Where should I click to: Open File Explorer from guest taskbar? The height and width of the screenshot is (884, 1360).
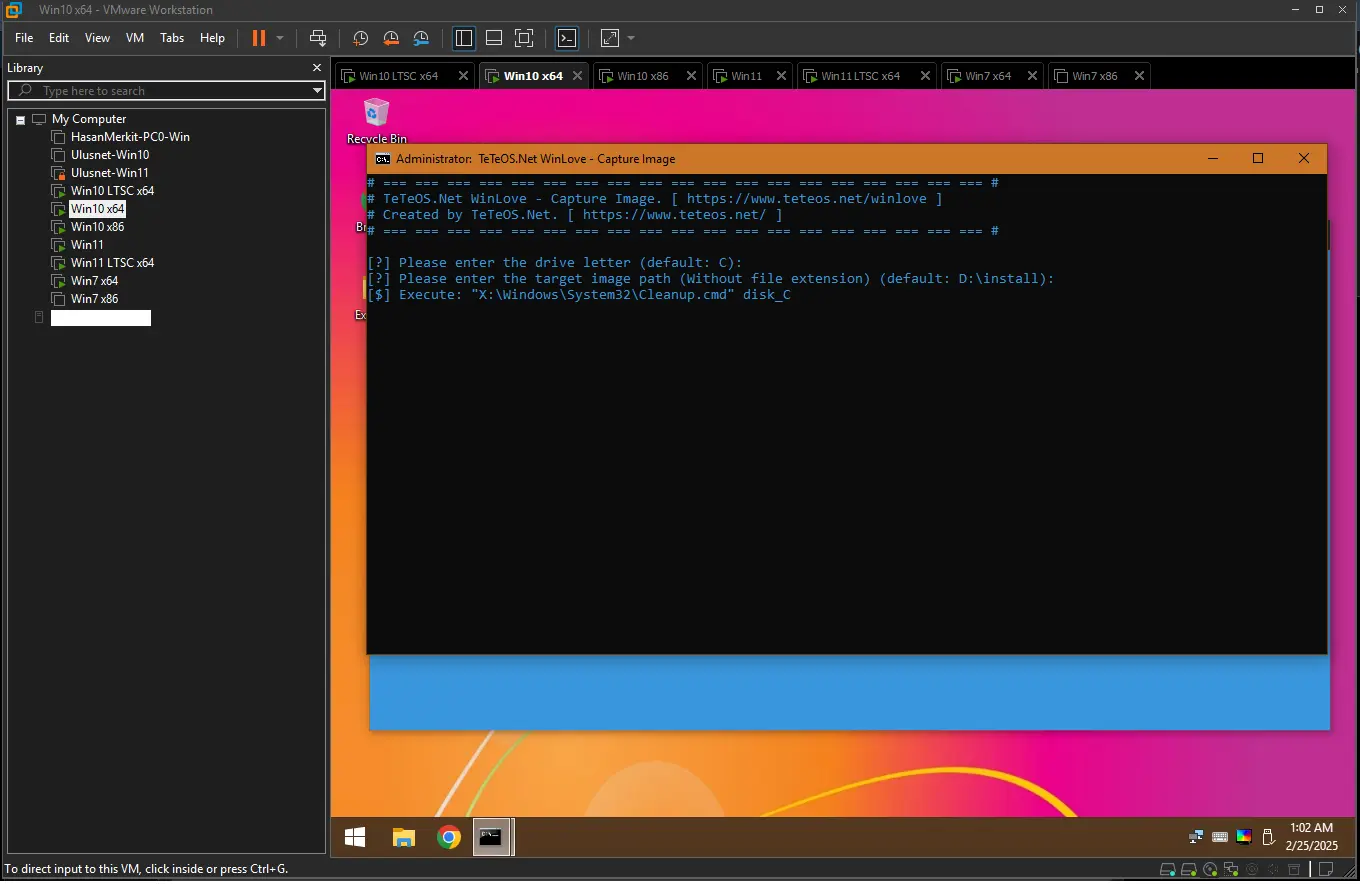click(x=403, y=838)
